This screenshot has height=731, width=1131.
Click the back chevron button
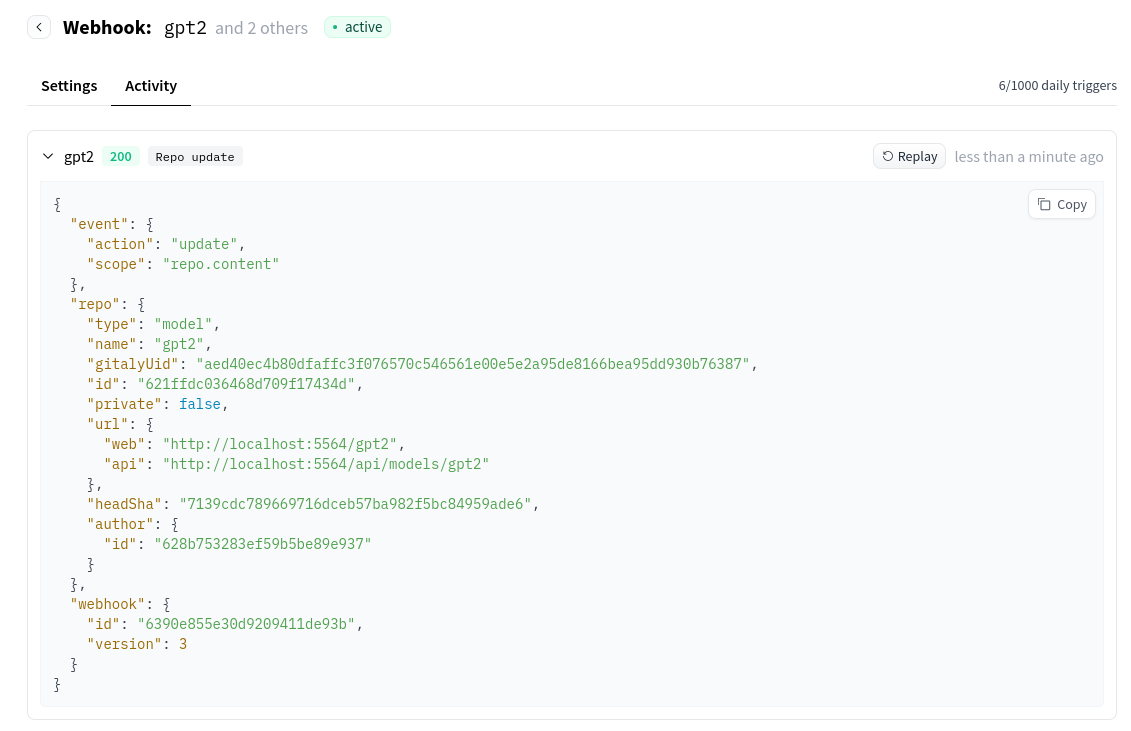tap(39, 27)
